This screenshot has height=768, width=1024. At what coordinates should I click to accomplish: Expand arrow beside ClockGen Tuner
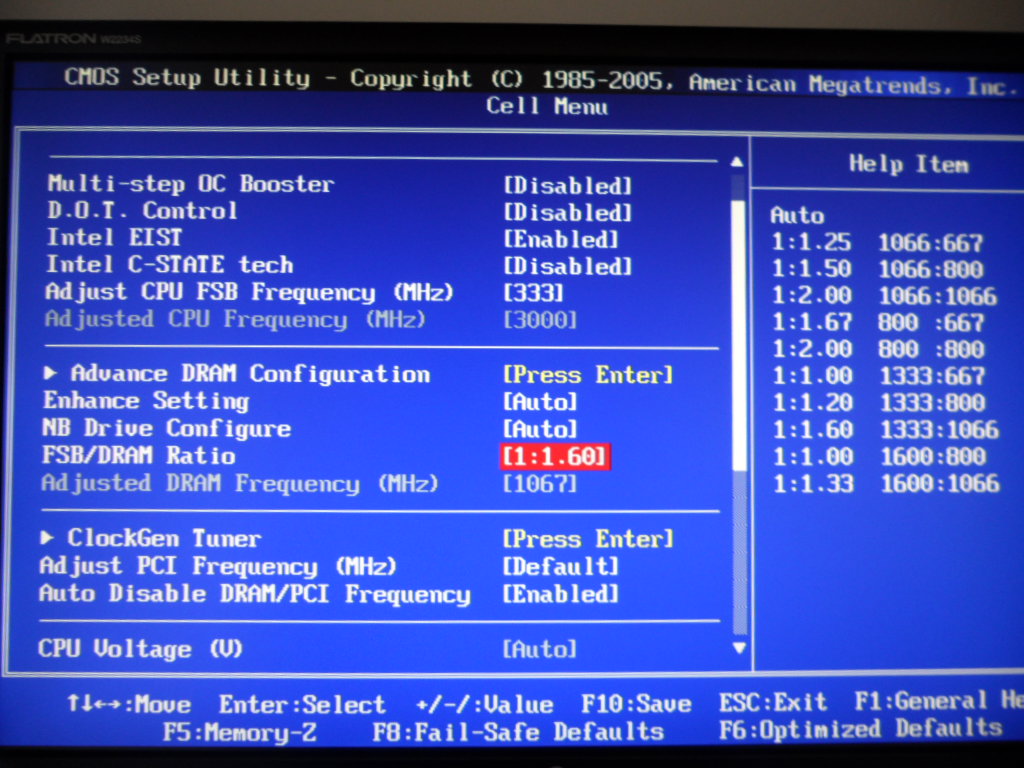pyautogui.click(x=47, y=537)
